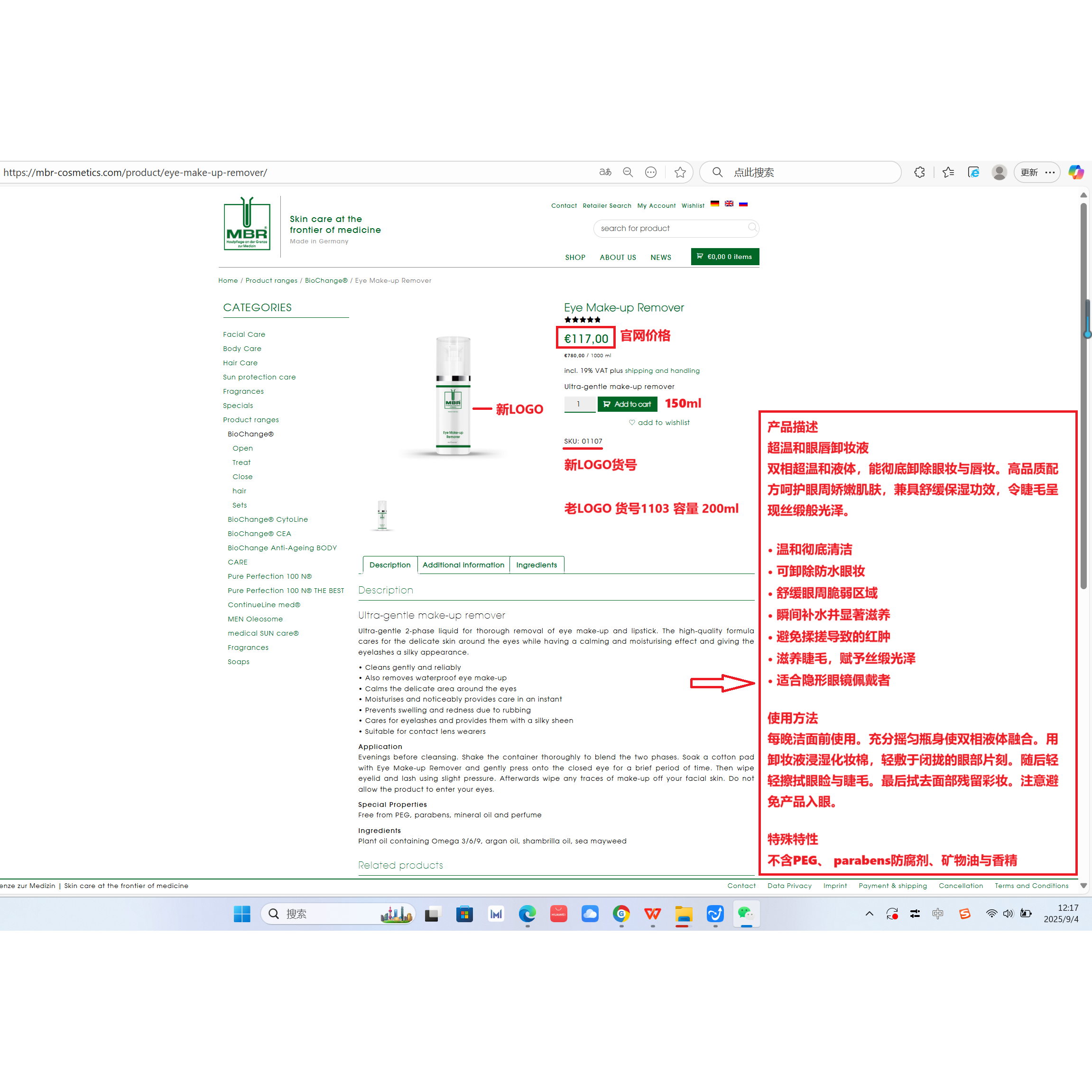The width and height of the screenshot is (1092, 1092).
Task: Select the small product thumbnail image
Action: pos(382,515)
